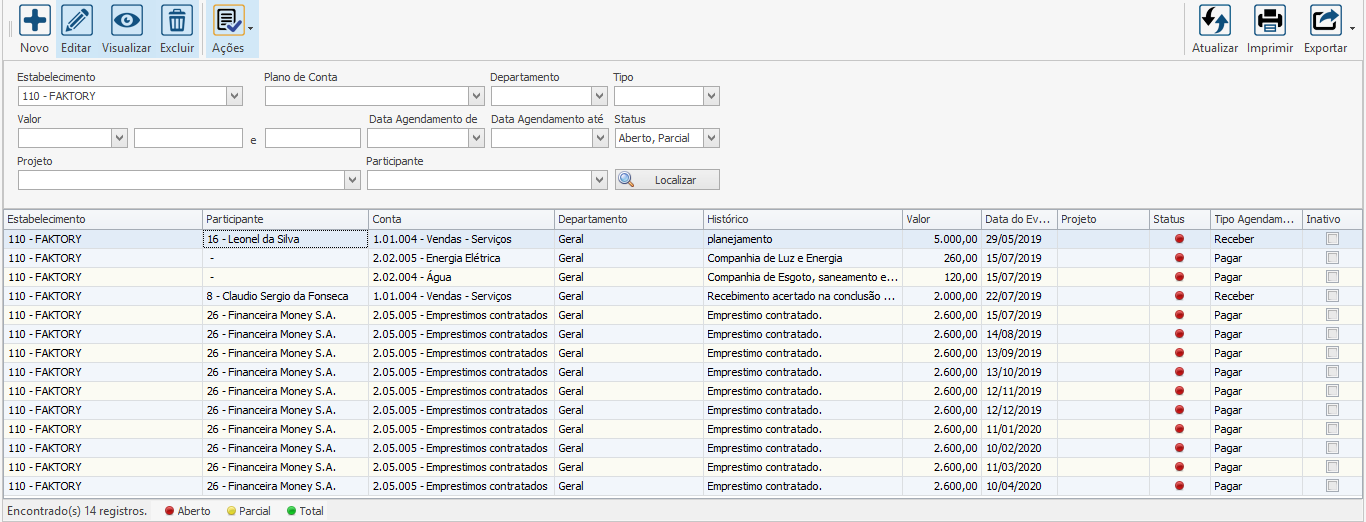The height and width of the screenshot is (522, 1366).
Task: Click the Visualizar eye icon
Action: click(126, 21)
